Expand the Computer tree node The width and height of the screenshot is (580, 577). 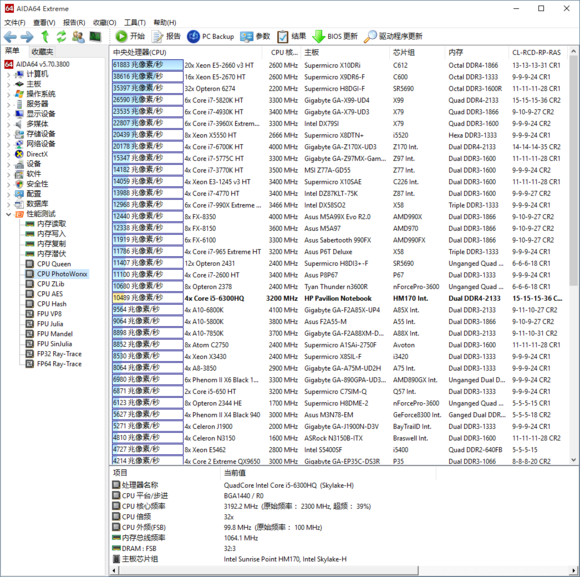point(9,75)
